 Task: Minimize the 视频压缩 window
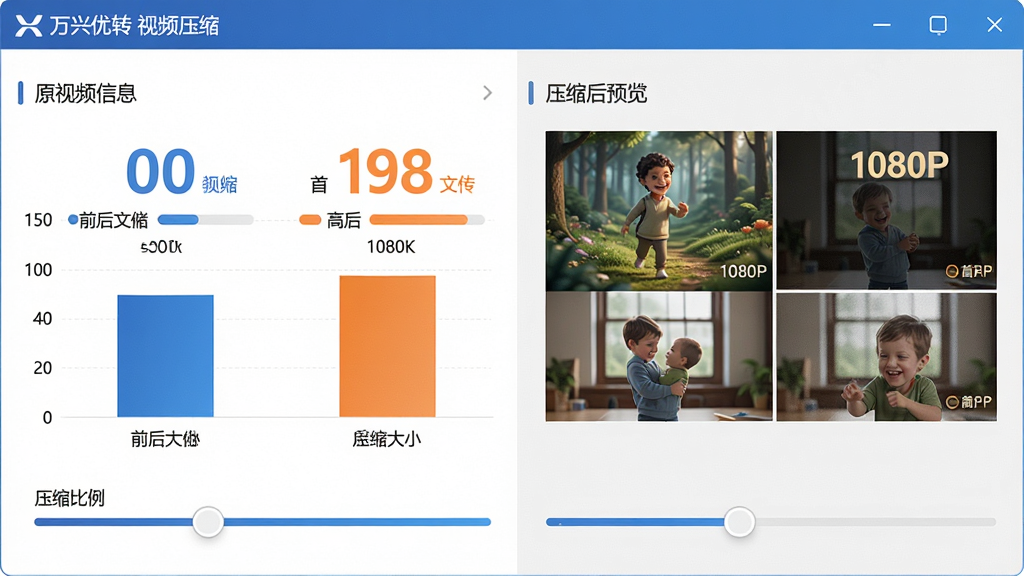(882, 25)
